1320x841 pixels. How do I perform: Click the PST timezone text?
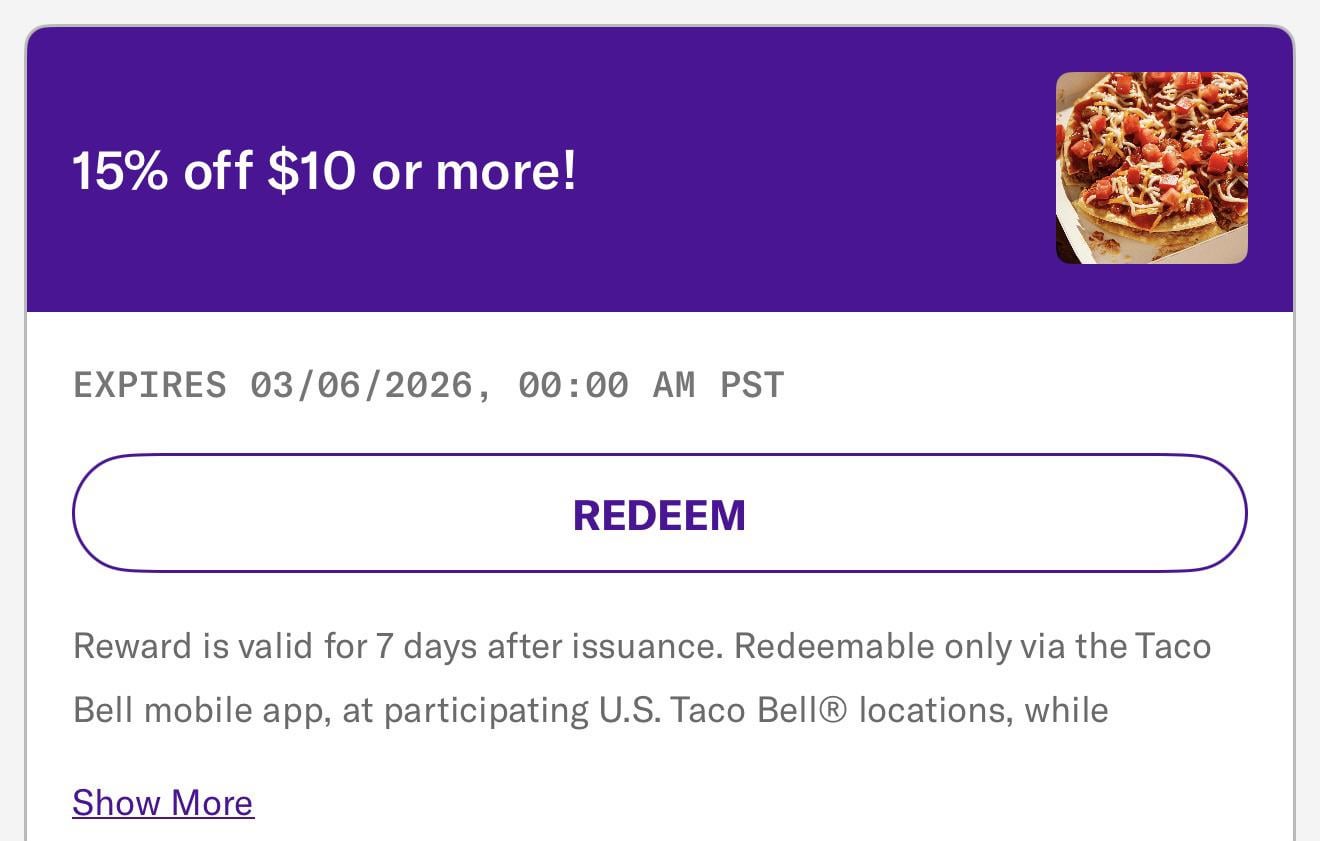[752, 385]
